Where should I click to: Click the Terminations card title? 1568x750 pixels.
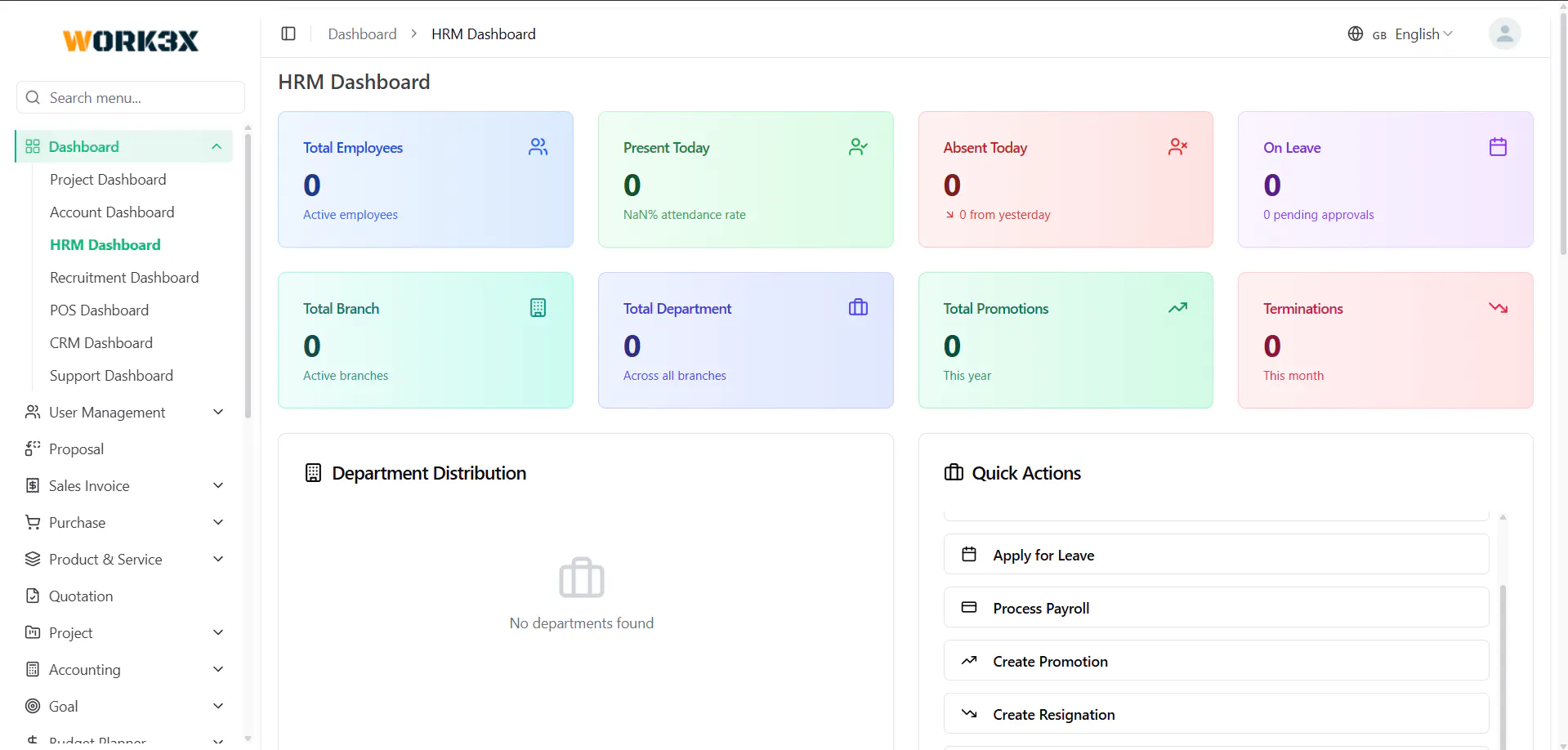(x=1302, y=309)
